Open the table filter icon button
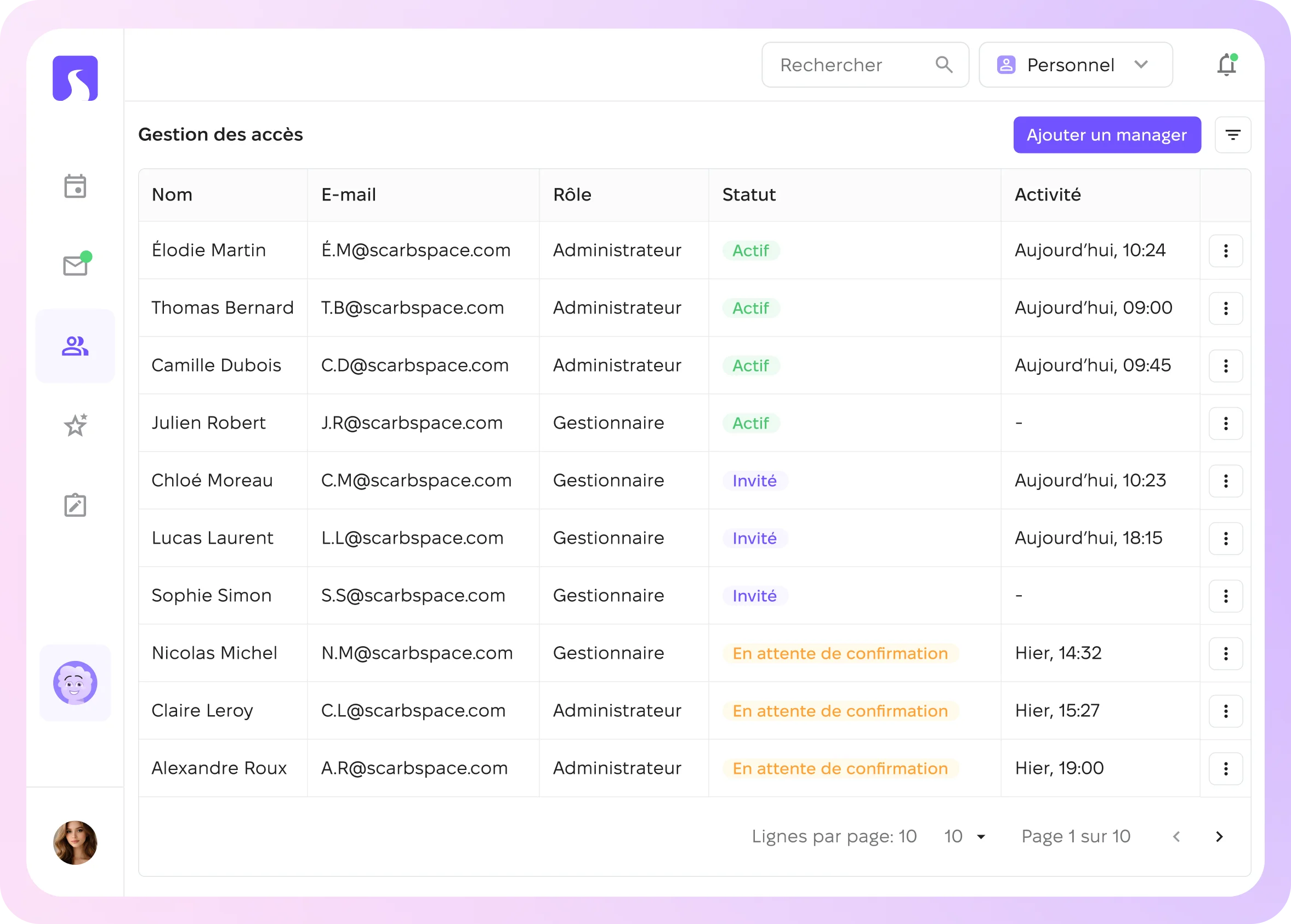 (x=1232, y=135)
